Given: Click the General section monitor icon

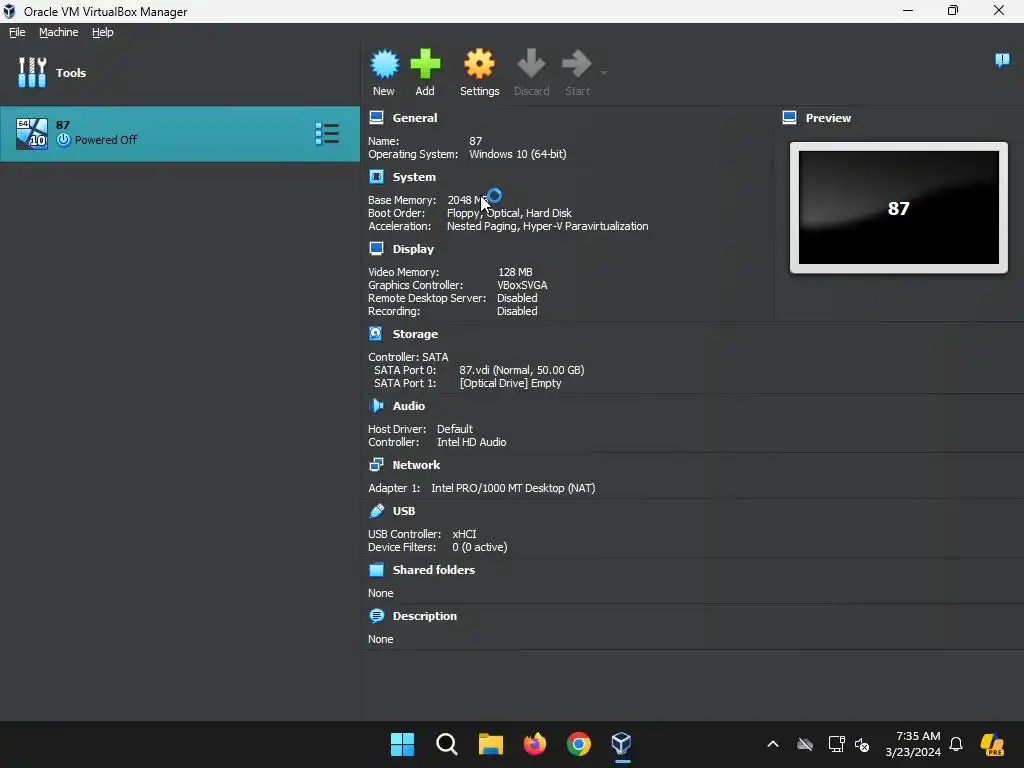Looking at the screenshot, I should [376, 118].
